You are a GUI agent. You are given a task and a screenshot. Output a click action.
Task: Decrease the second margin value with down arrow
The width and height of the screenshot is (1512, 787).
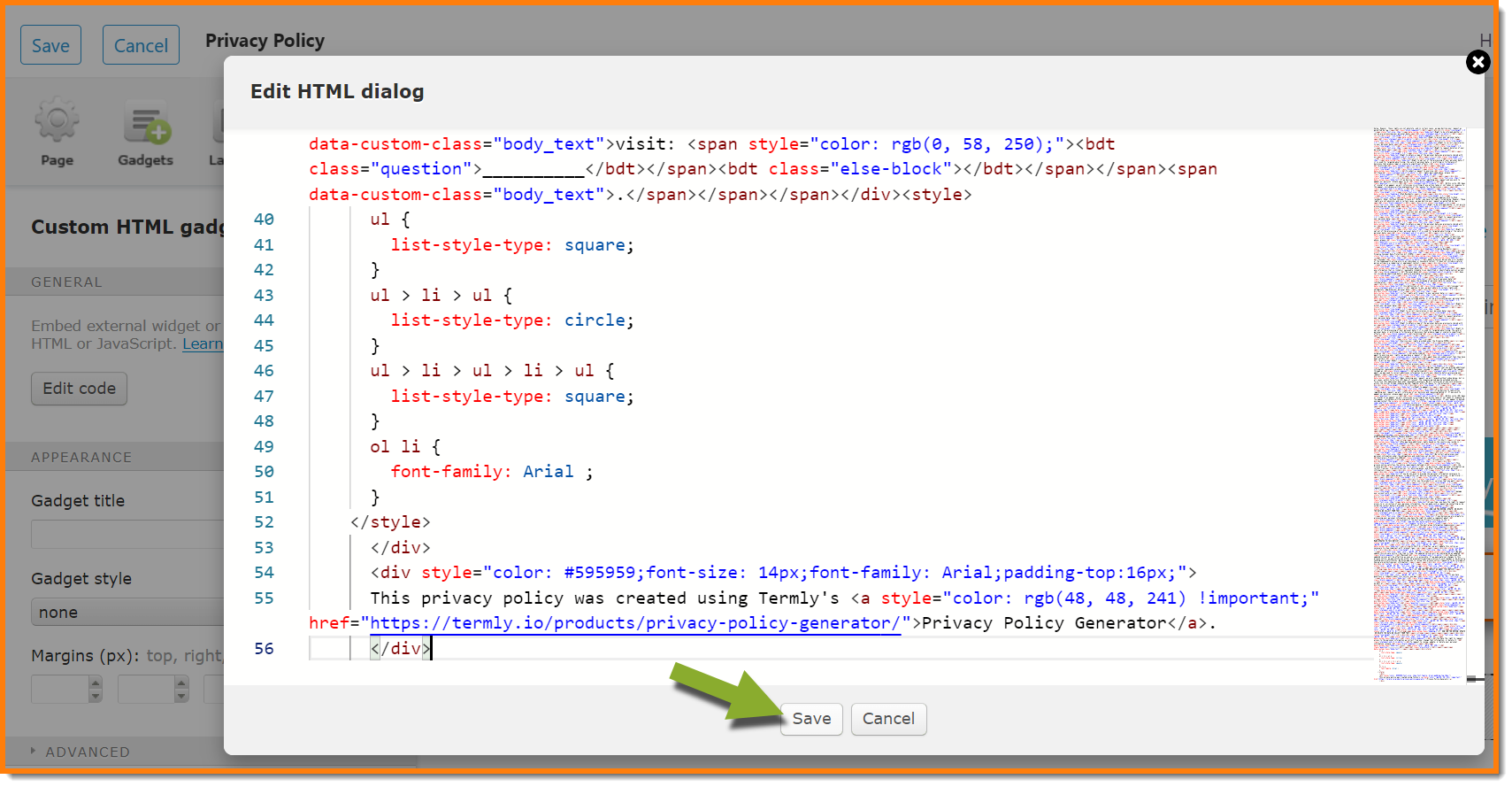click(181, 696)
